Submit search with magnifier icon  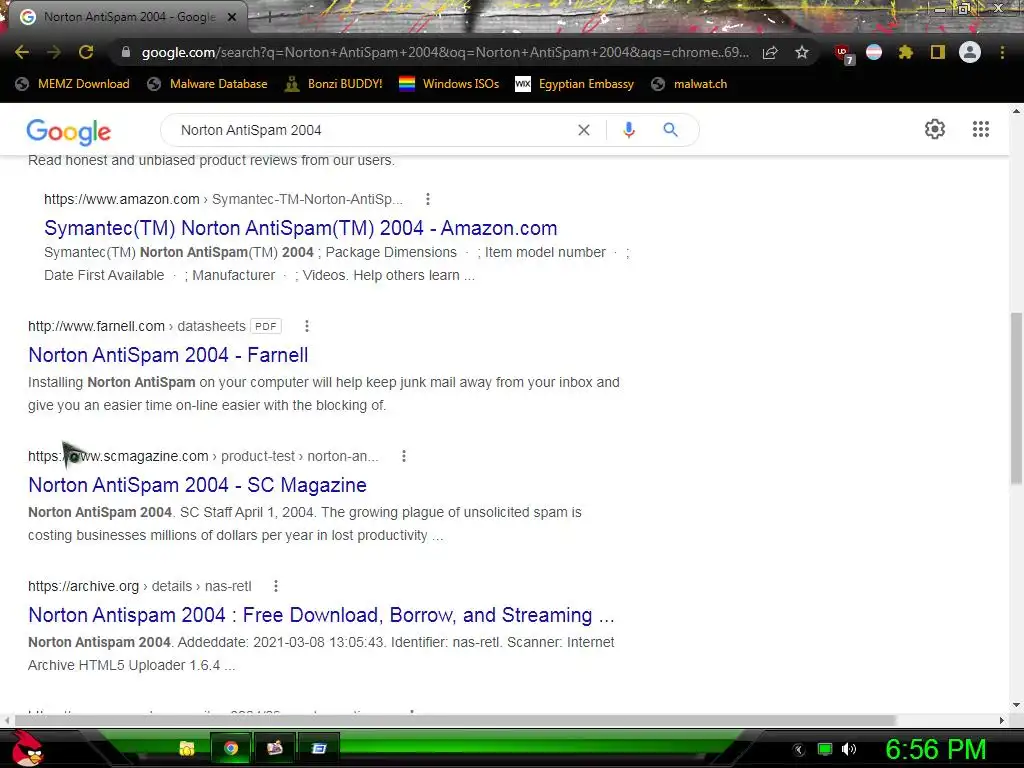click(x=670, y=130)
